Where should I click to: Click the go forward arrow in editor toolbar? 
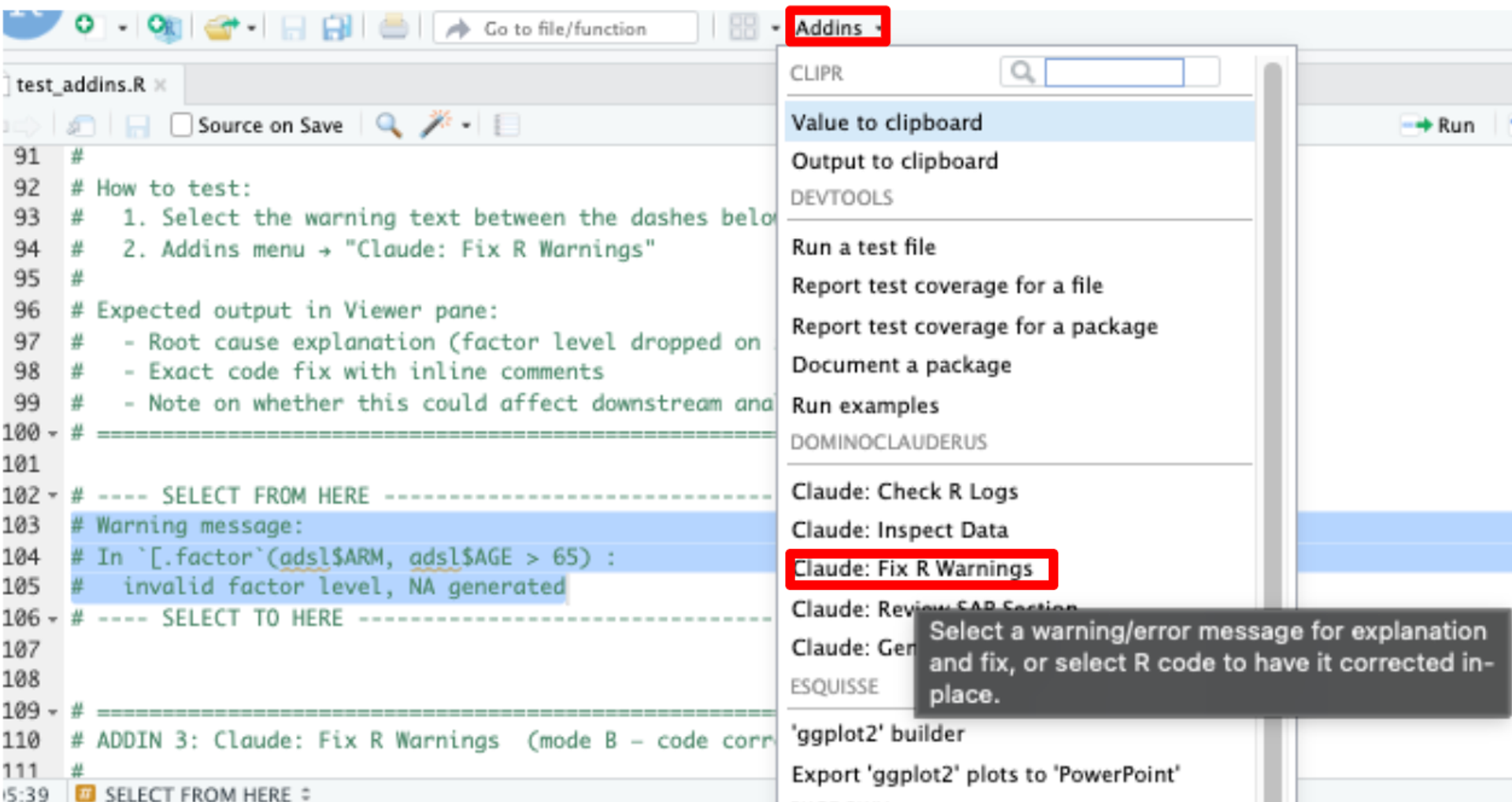26,126
